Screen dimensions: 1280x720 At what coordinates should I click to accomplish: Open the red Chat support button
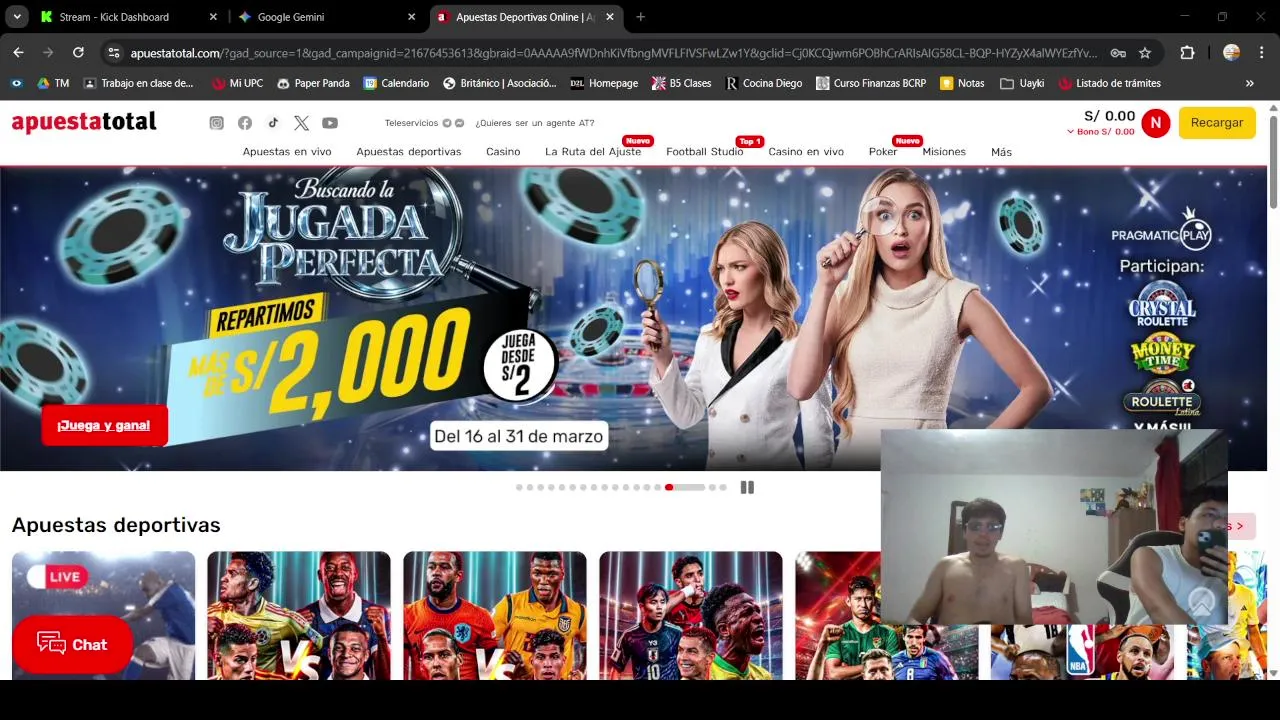72,644
